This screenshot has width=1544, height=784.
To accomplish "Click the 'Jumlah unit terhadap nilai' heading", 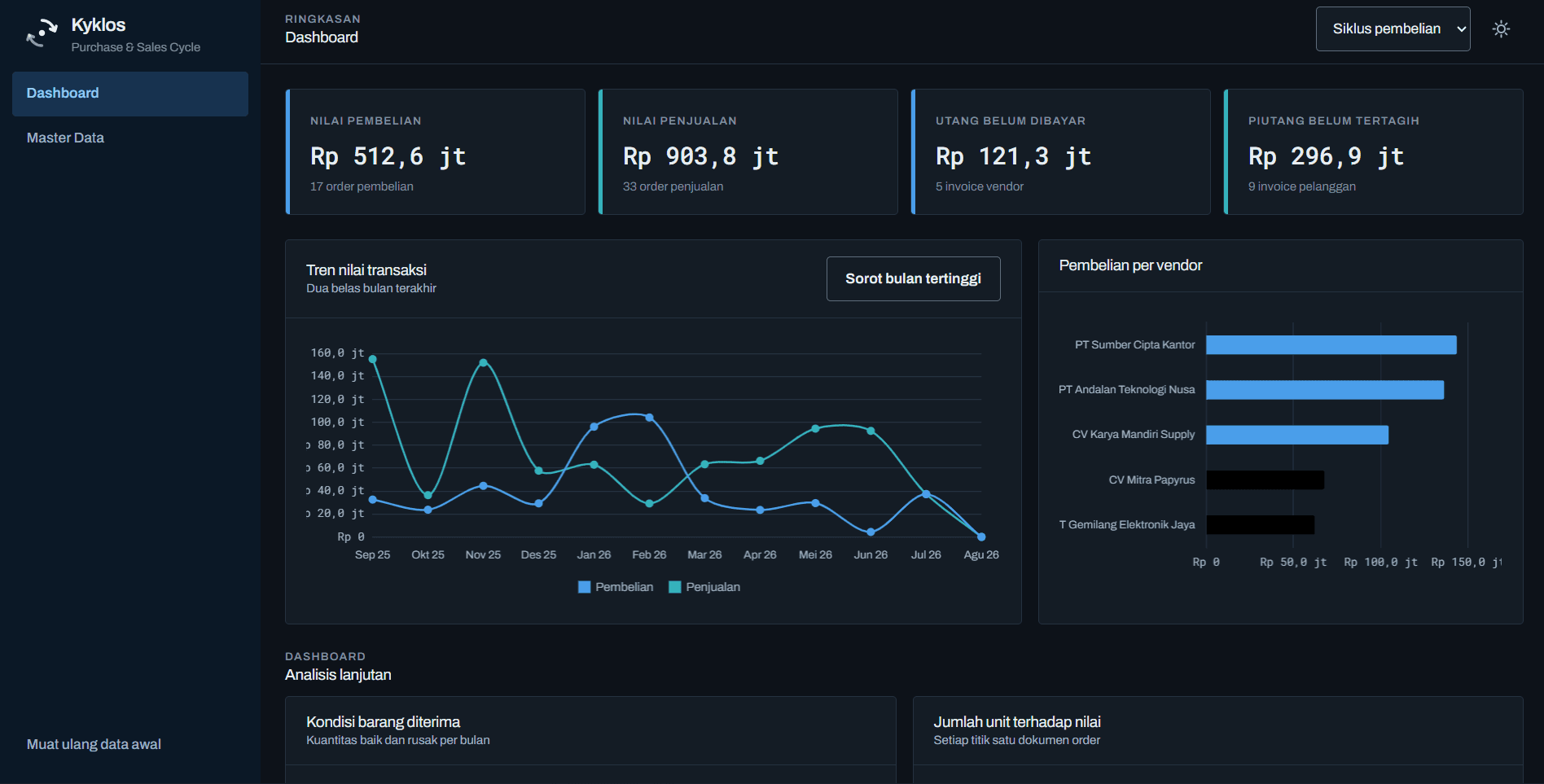I will click(x=1017, y=722).
